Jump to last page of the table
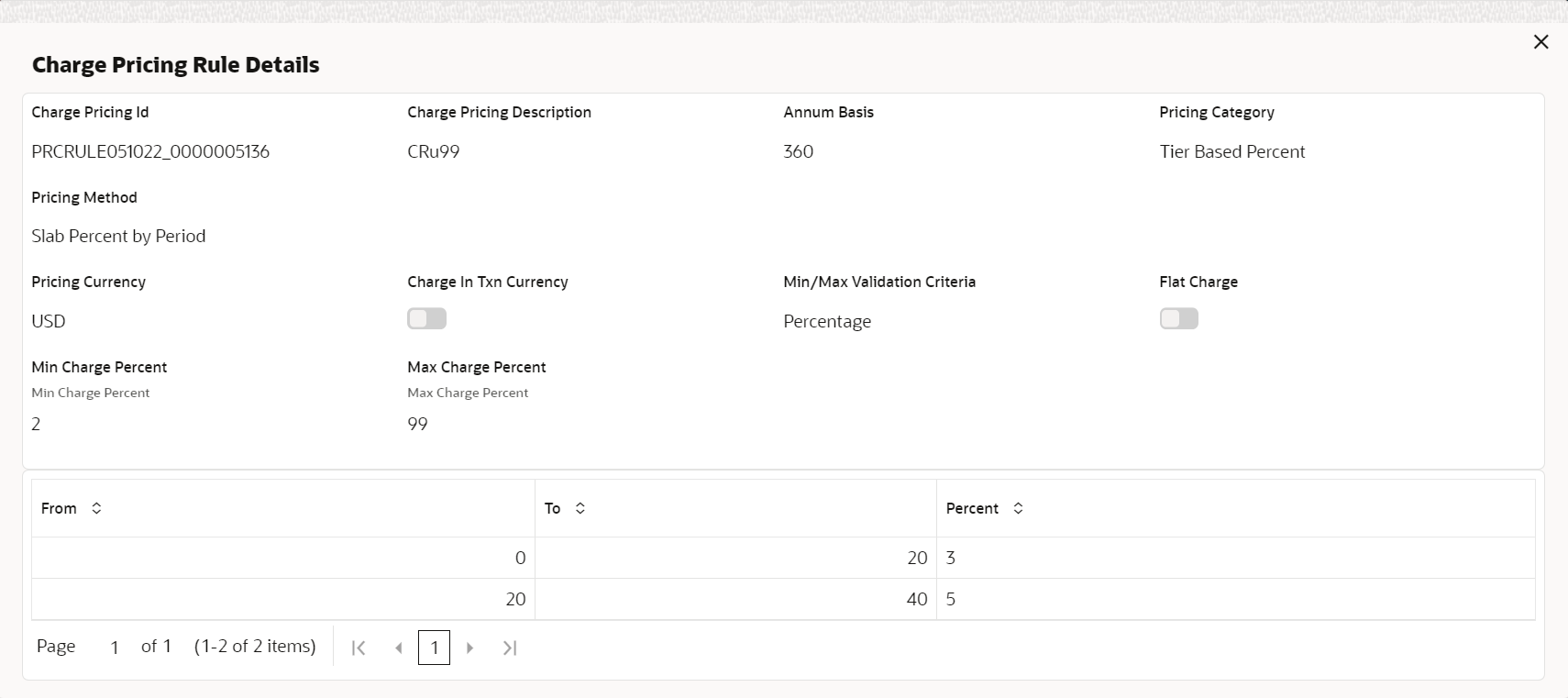Screen dimensions: 1568x698 click(510, 648)
